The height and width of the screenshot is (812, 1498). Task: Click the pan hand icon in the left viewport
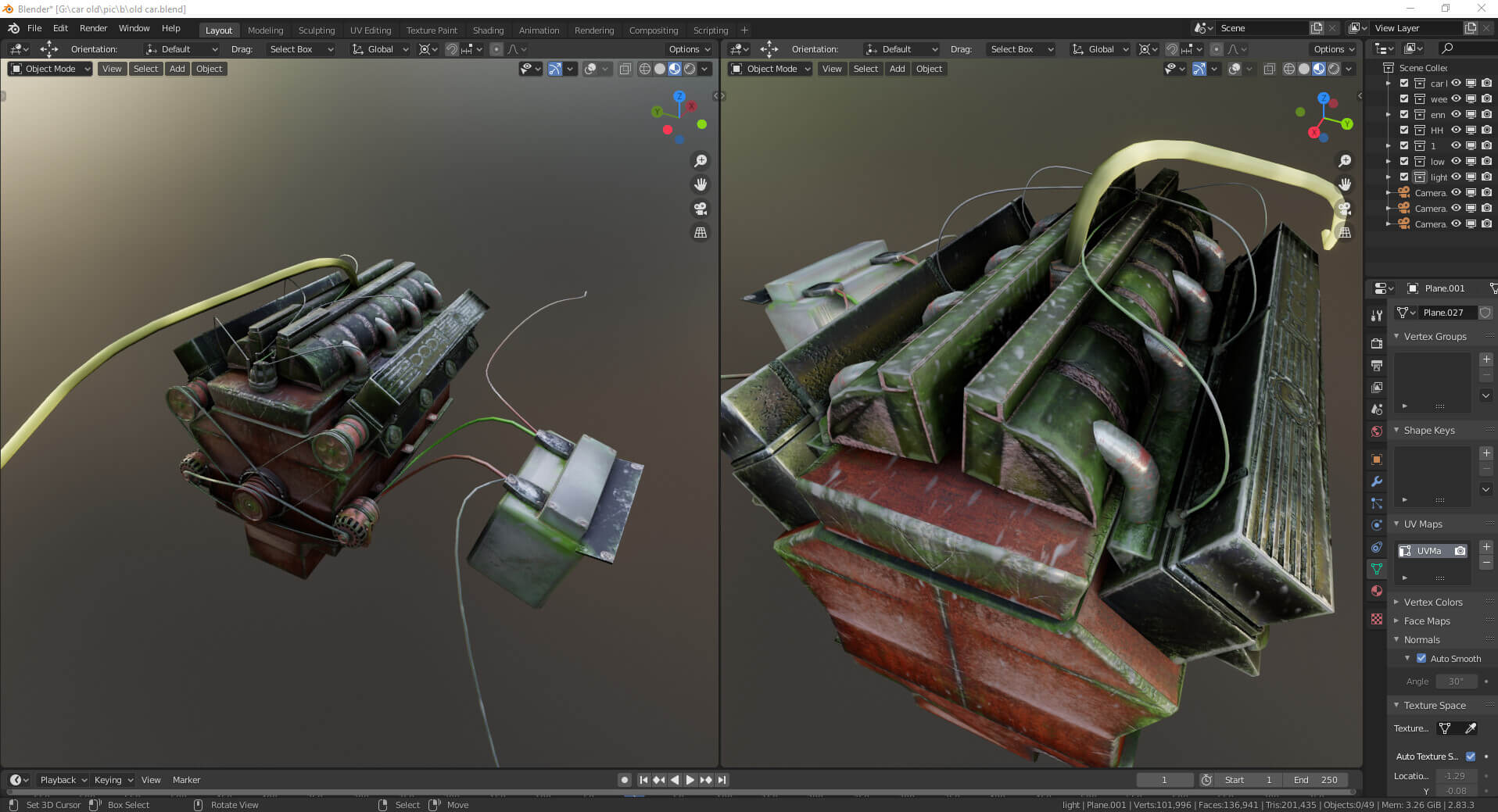[x=701, y=184]
